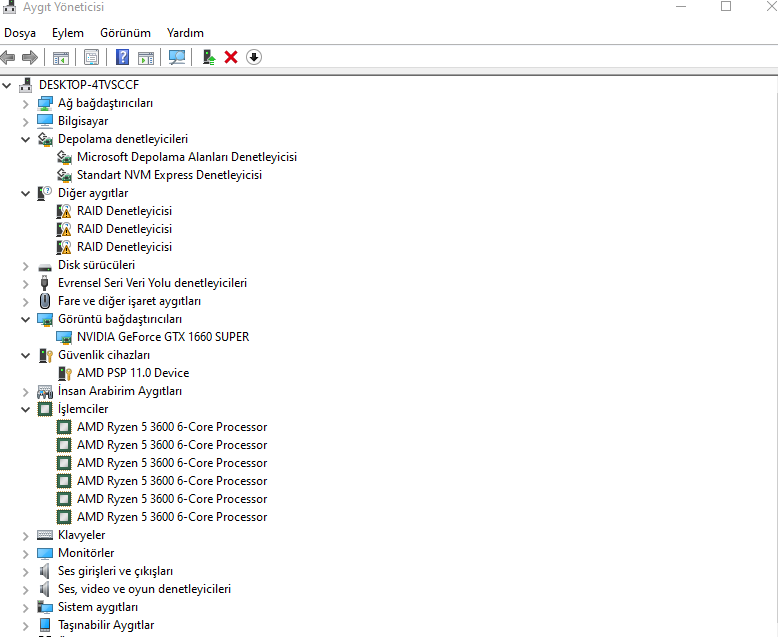Click the Disable device down-arrow icon

[x=254, y=57]
